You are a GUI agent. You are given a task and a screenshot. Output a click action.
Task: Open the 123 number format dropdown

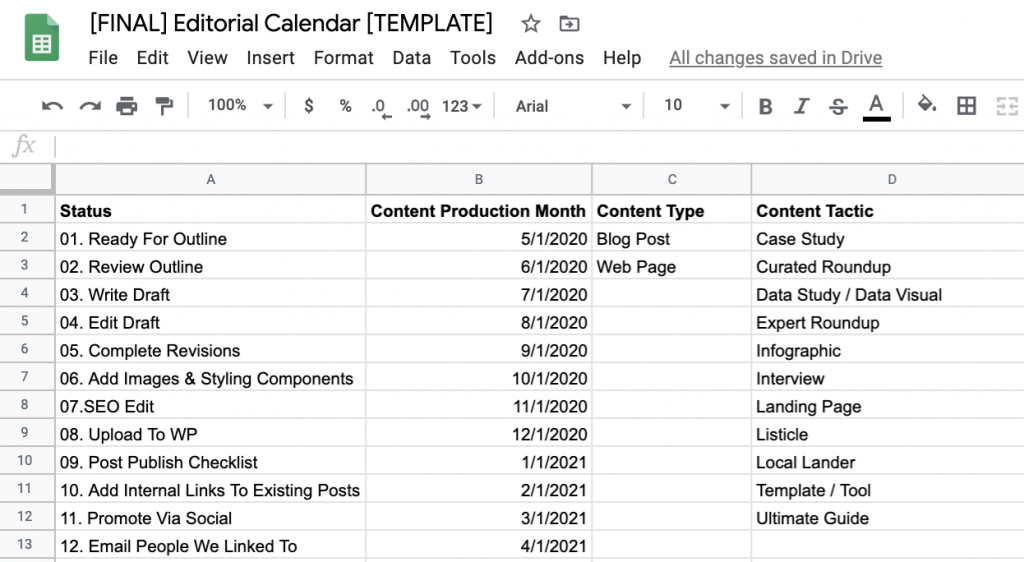point(462,106)
